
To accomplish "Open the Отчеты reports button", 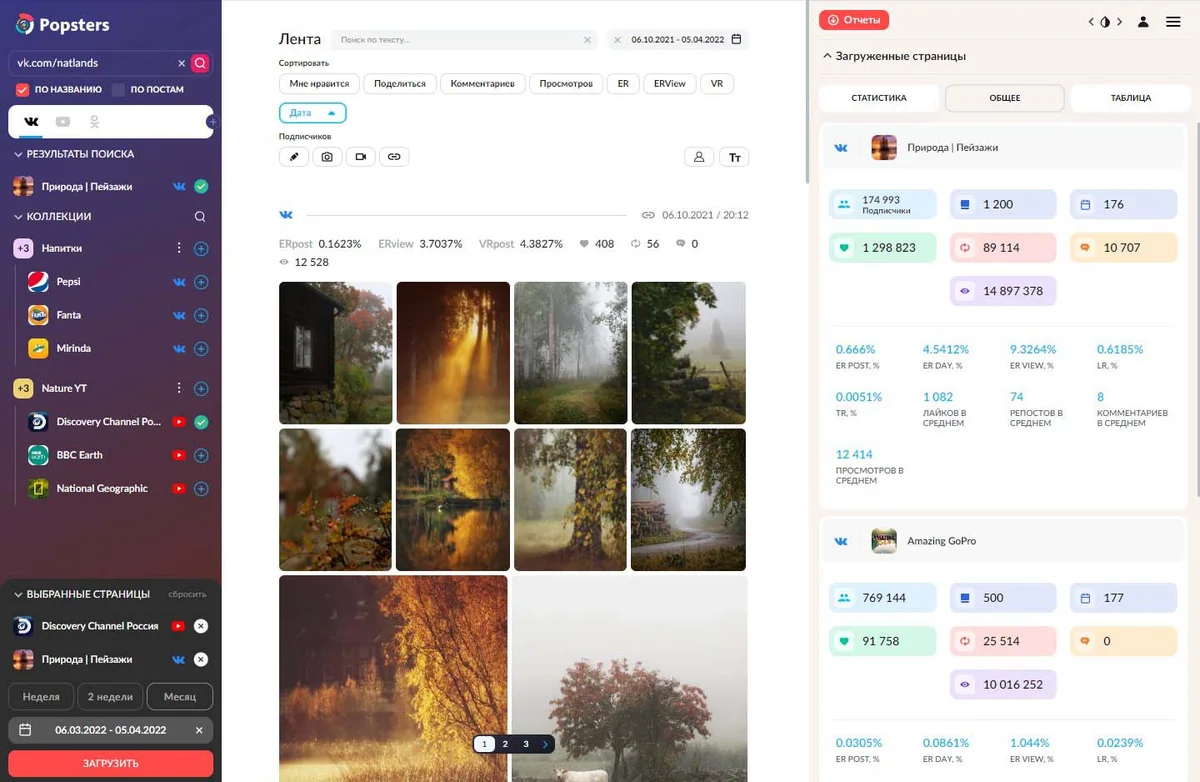I will (854, 20).
